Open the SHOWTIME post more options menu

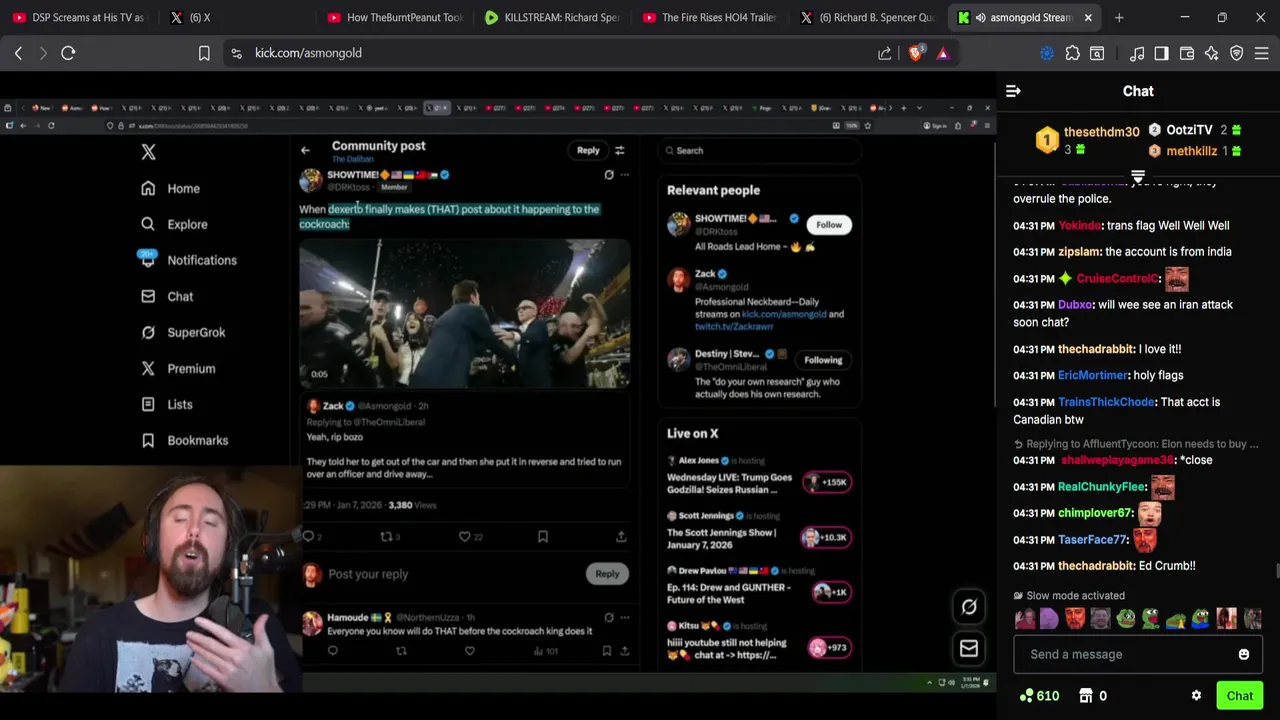click(624, 175)
